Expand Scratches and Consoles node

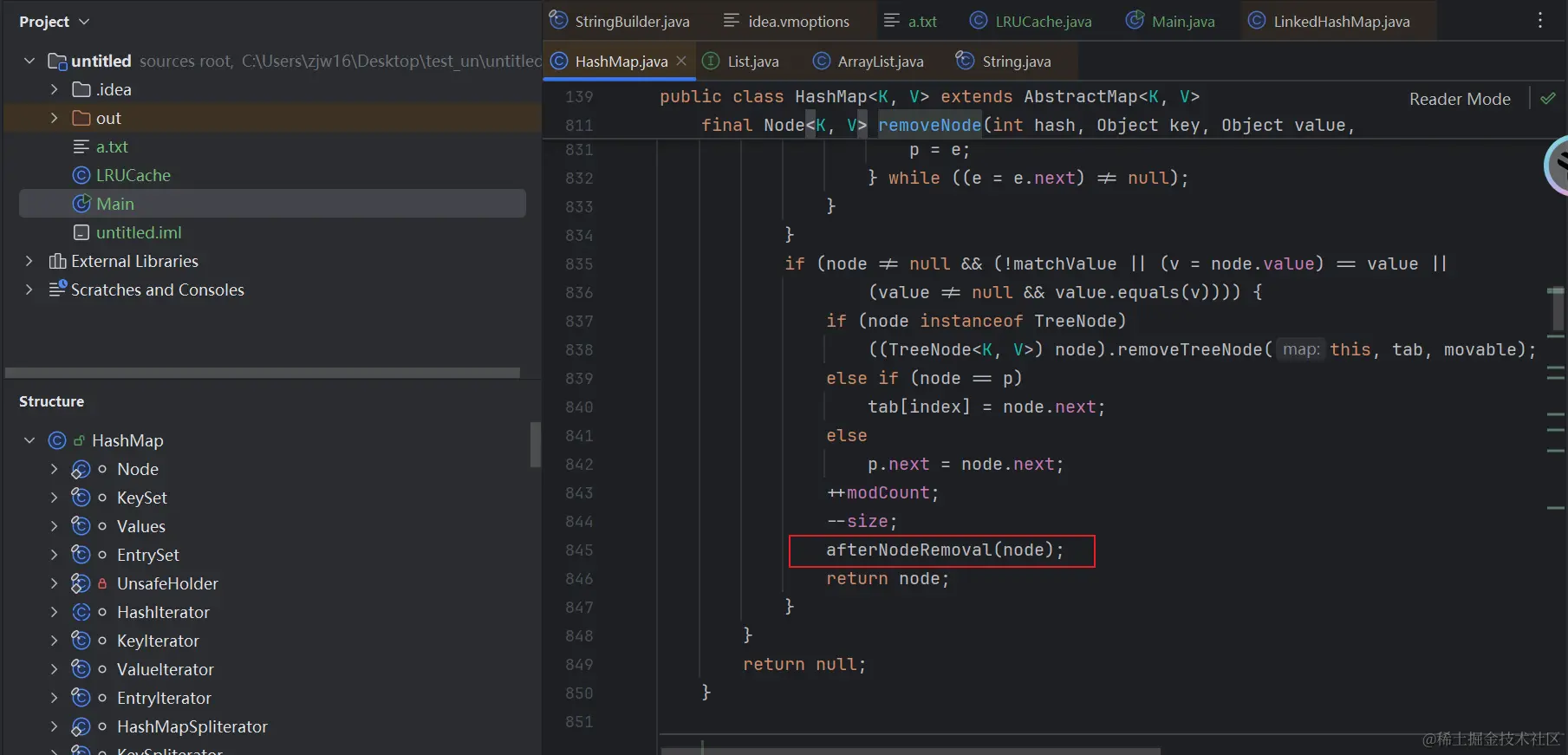[29, 290]
